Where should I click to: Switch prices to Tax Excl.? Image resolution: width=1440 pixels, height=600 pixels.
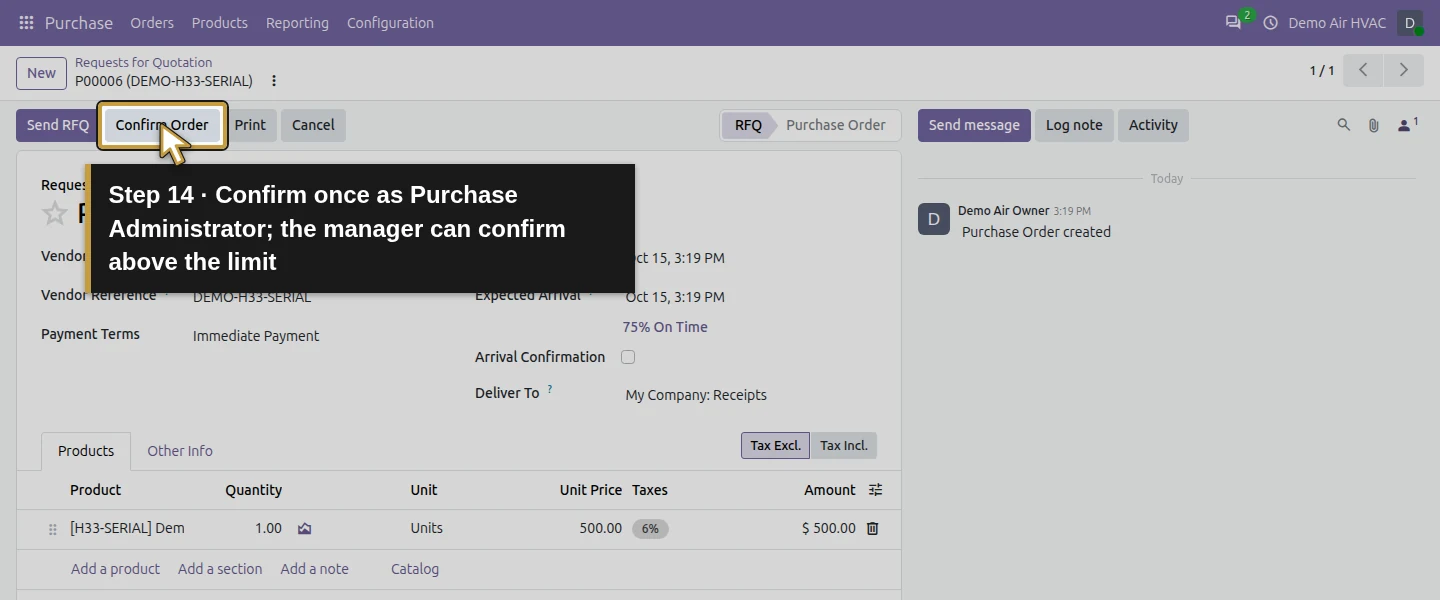[775, 446]
